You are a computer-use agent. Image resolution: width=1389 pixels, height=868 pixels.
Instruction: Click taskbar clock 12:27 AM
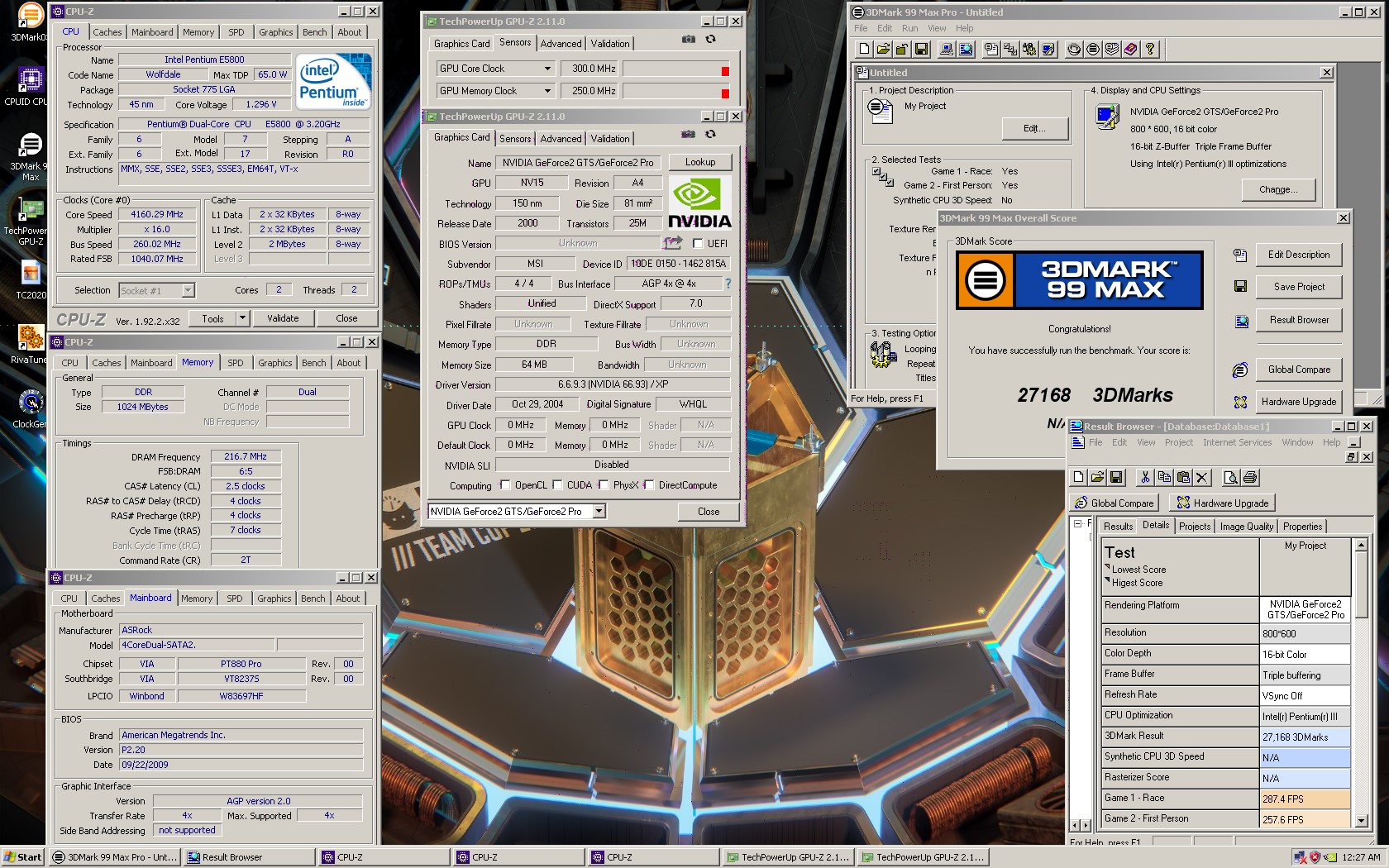(x=1361, y=857)
